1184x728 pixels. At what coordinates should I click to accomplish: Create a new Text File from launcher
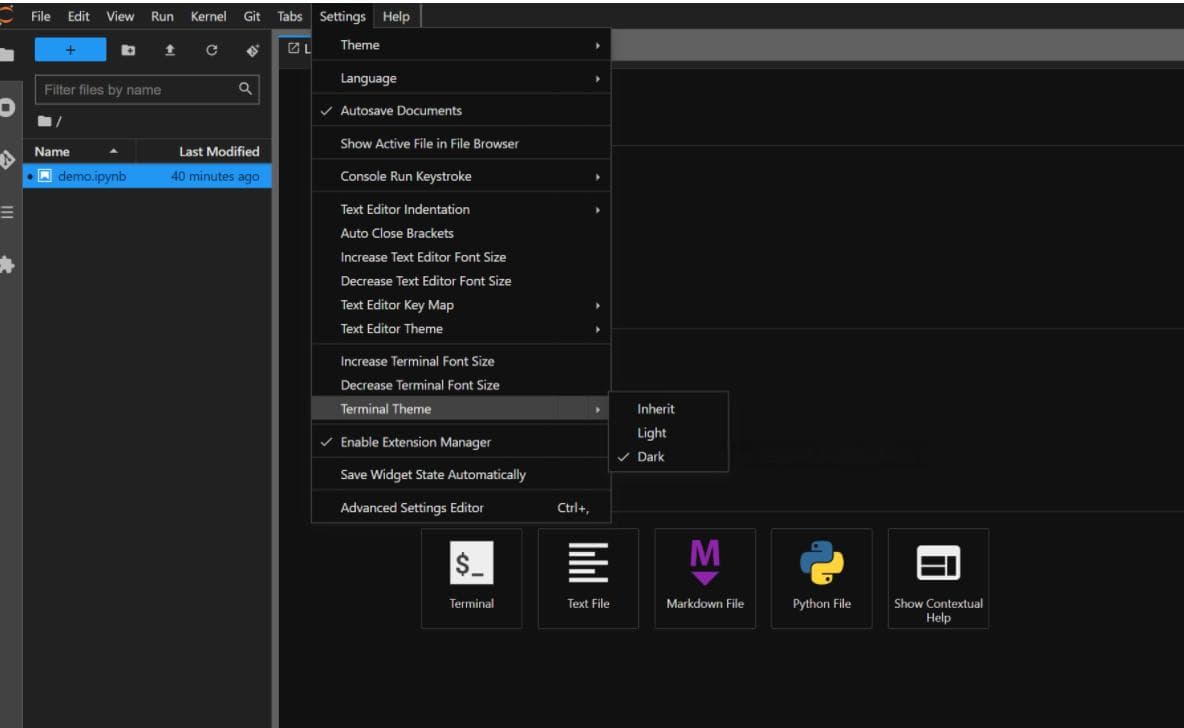[588, 578]
